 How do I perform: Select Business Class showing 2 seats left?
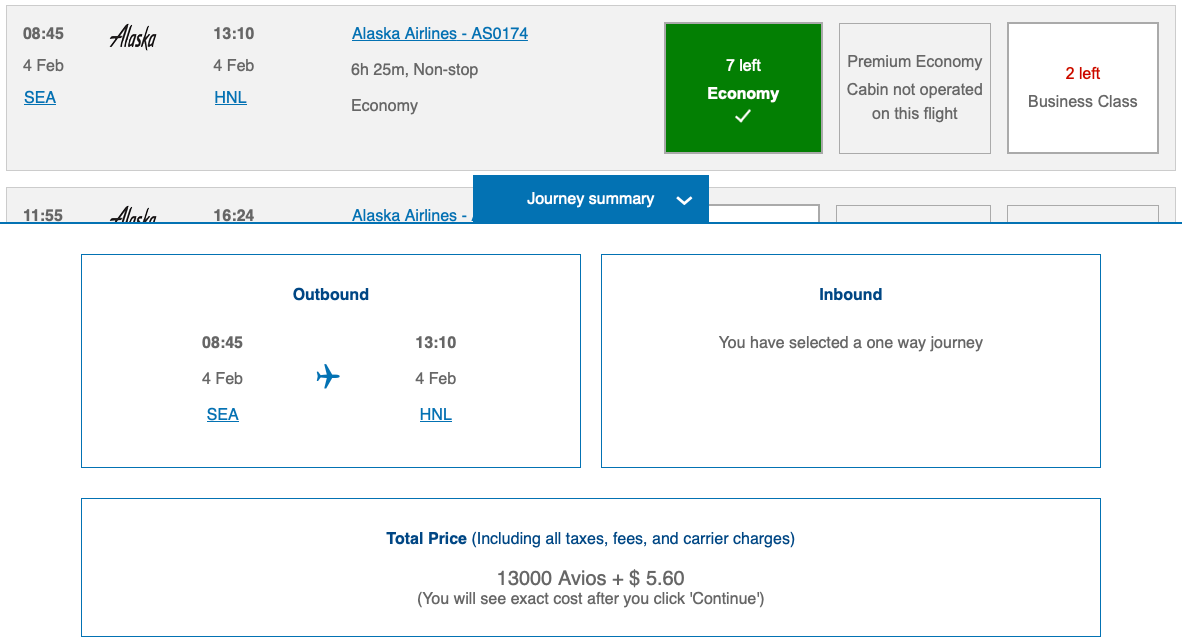click(1082, 88)
